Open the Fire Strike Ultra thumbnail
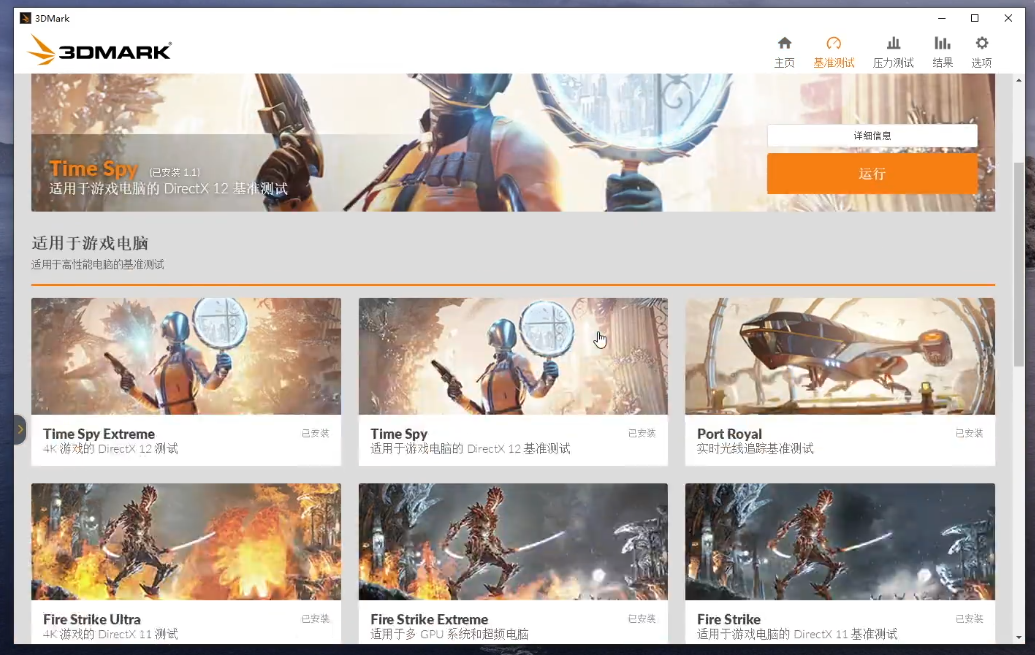The width and height of the screenshot is (1035, 655). tap(186, 541)
